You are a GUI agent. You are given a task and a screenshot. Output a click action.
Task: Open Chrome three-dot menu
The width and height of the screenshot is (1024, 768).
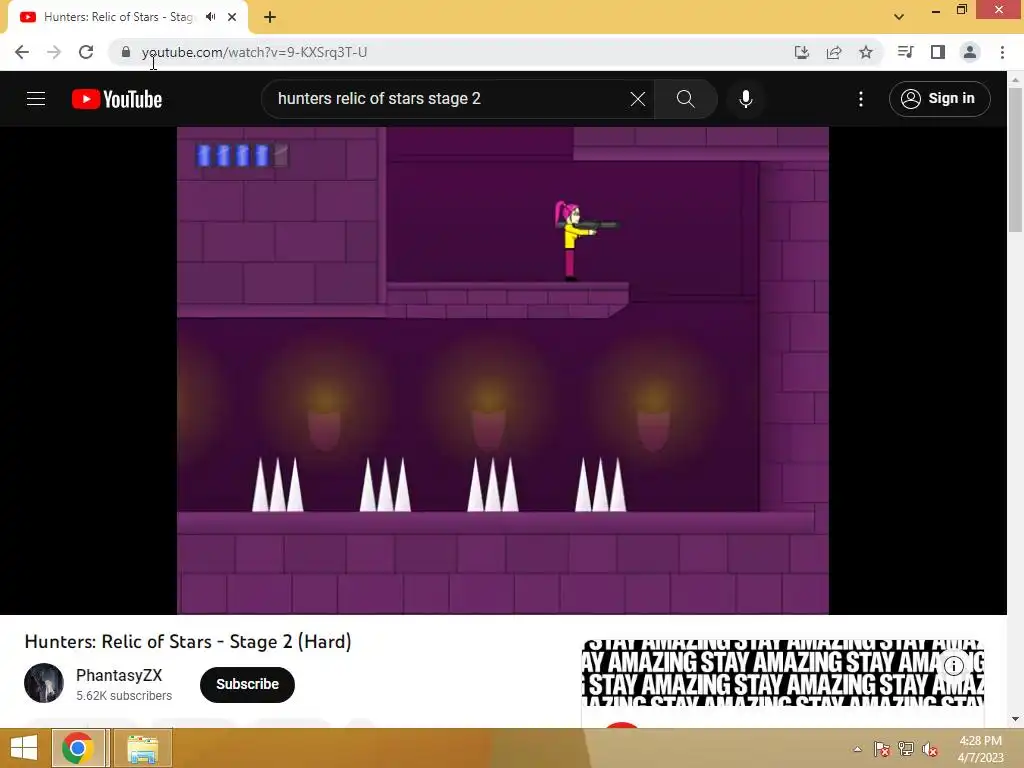1002,52
